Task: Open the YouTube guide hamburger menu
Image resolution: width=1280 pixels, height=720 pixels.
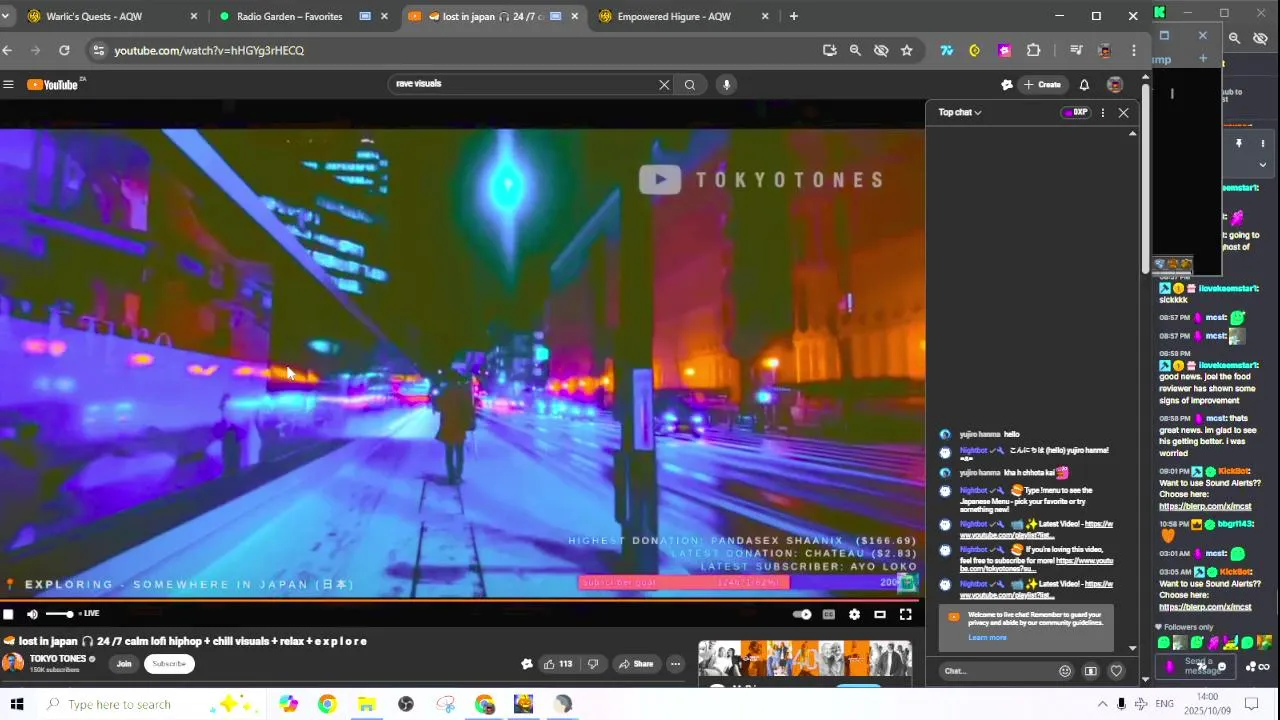Action: pyautogui.click(x=8, y=85)
